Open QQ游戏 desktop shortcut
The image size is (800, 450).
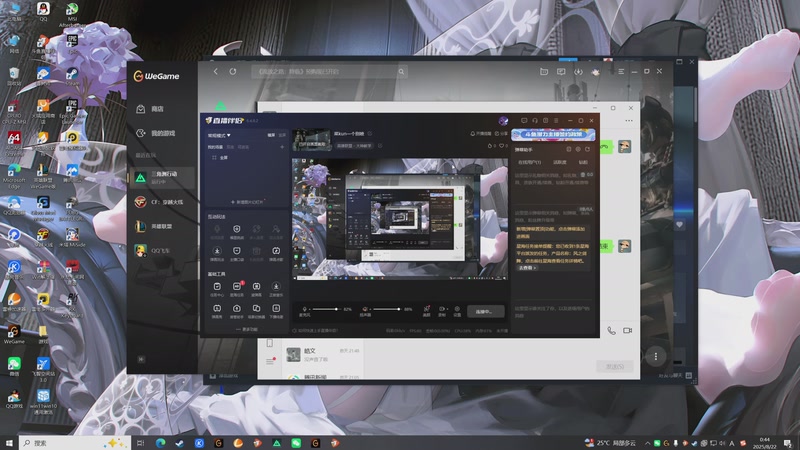pos(14,399)
